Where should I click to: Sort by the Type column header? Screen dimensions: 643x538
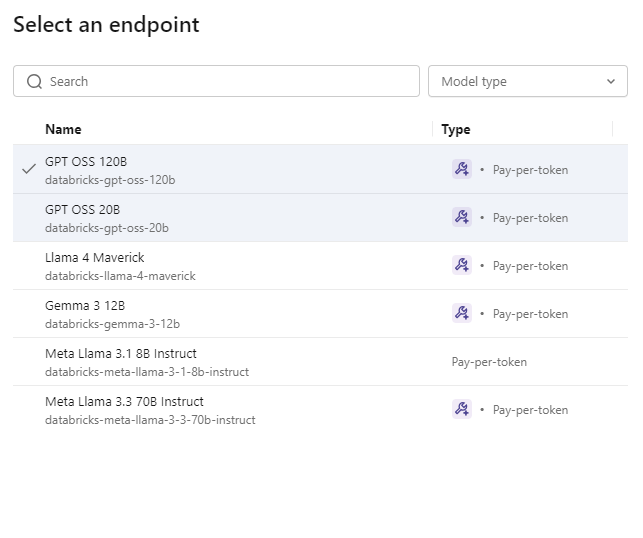tap(456, 130)
